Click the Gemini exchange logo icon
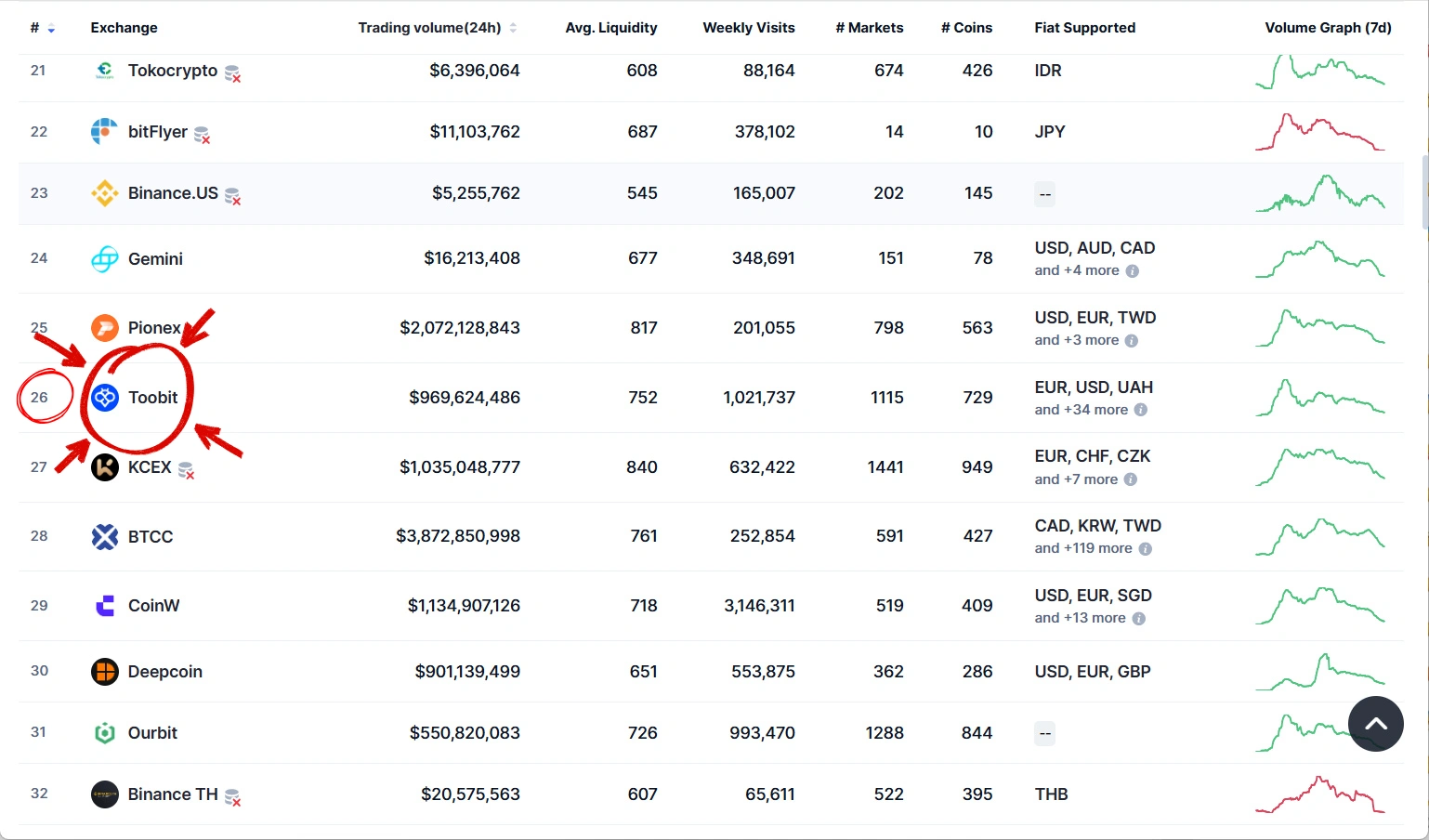 105,259
